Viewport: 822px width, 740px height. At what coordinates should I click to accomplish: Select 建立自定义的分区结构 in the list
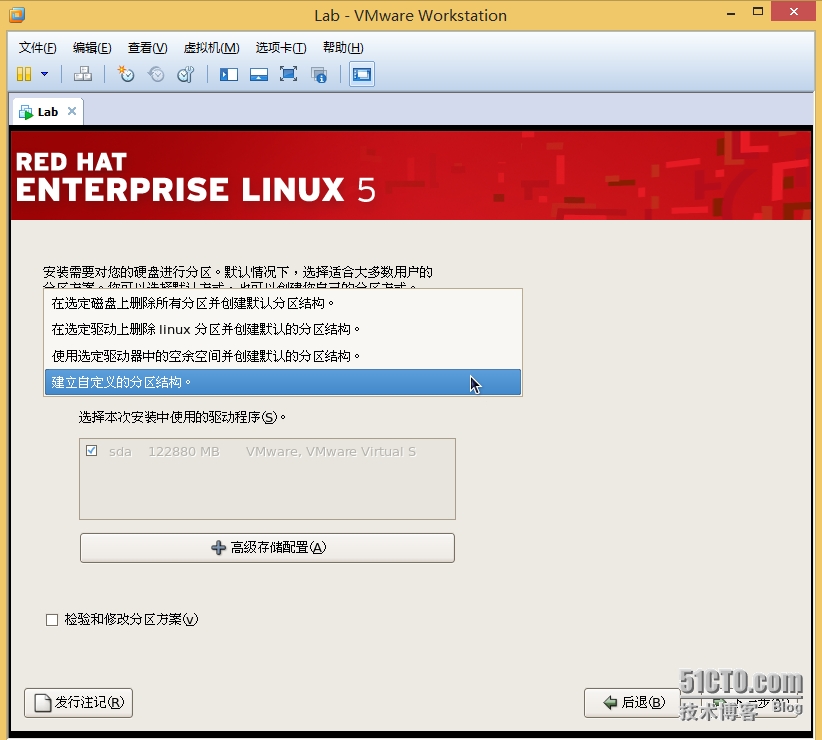[283, 382]
